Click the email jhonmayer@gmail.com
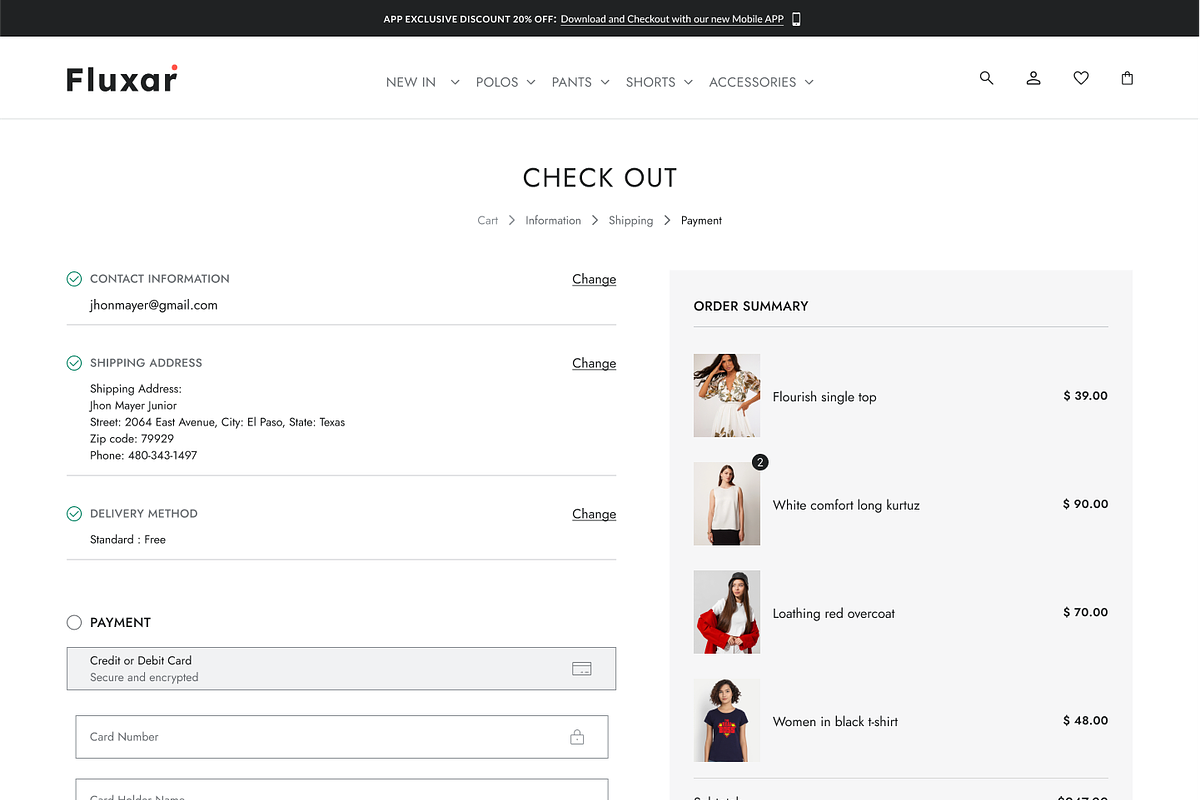Viewport: 1200px width, 800px height. click(x=153, y=305)
